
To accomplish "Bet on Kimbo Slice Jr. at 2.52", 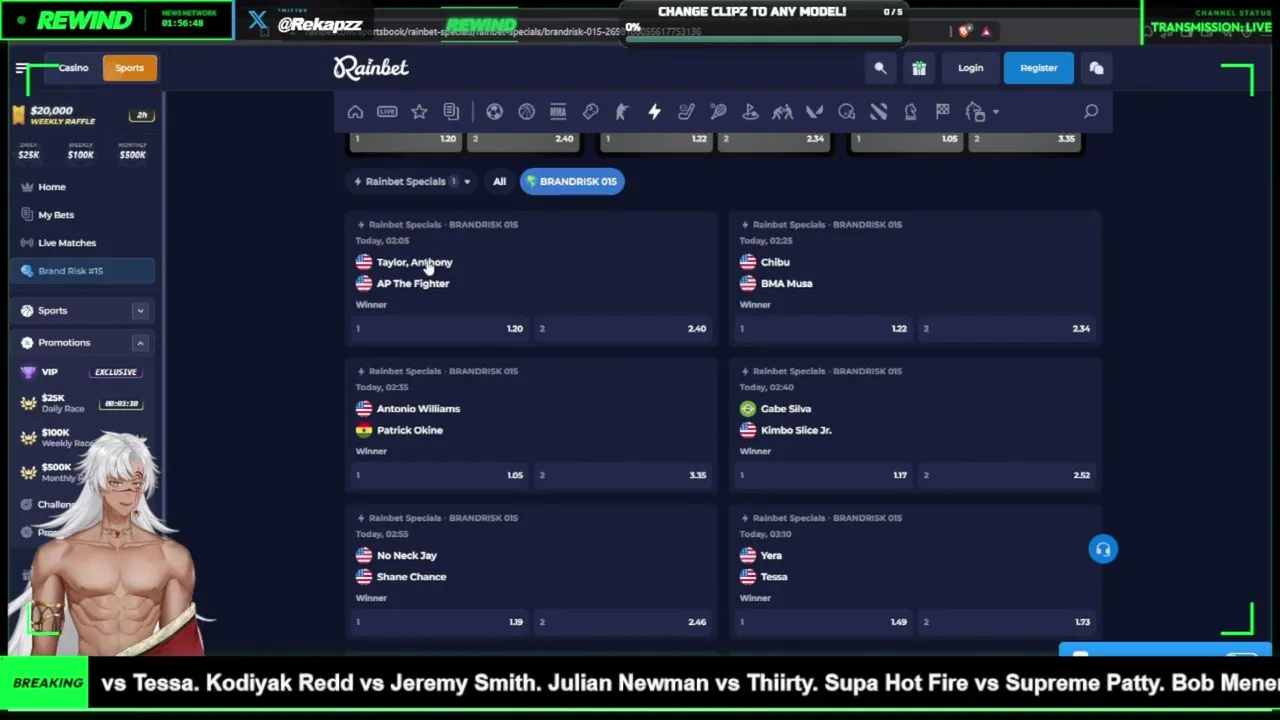I will coord(1008,476).
